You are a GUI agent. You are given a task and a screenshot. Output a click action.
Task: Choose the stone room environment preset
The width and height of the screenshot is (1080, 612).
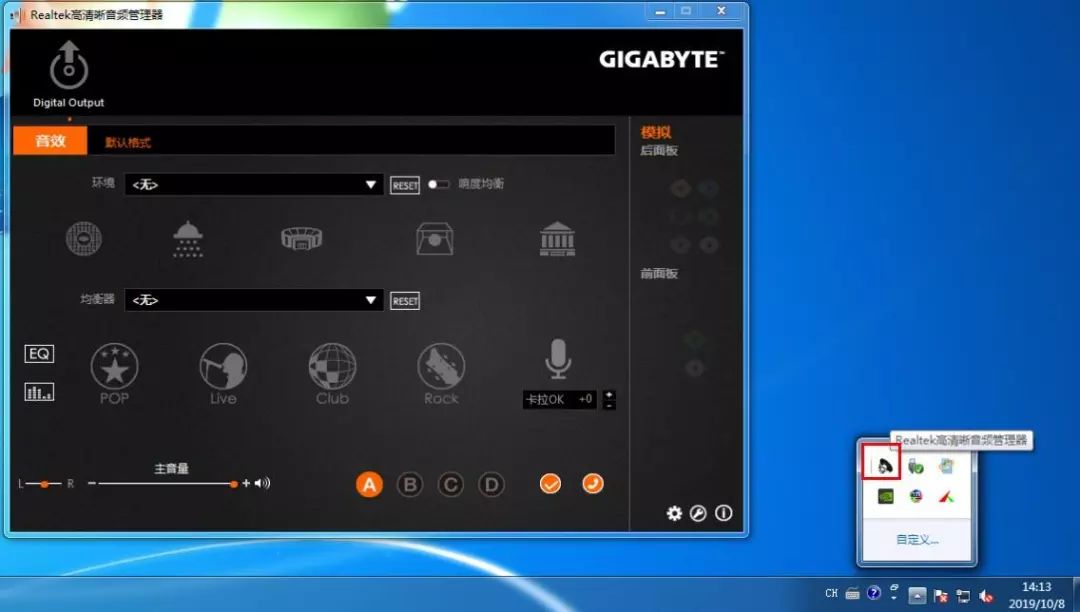click(435, 239)
